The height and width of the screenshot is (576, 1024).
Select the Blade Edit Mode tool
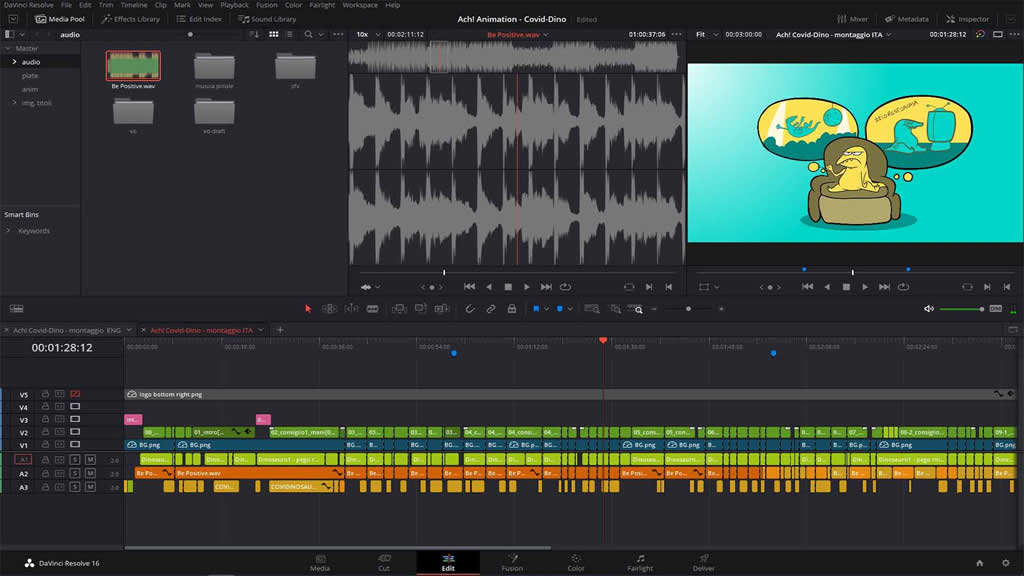tap(372, 309)
